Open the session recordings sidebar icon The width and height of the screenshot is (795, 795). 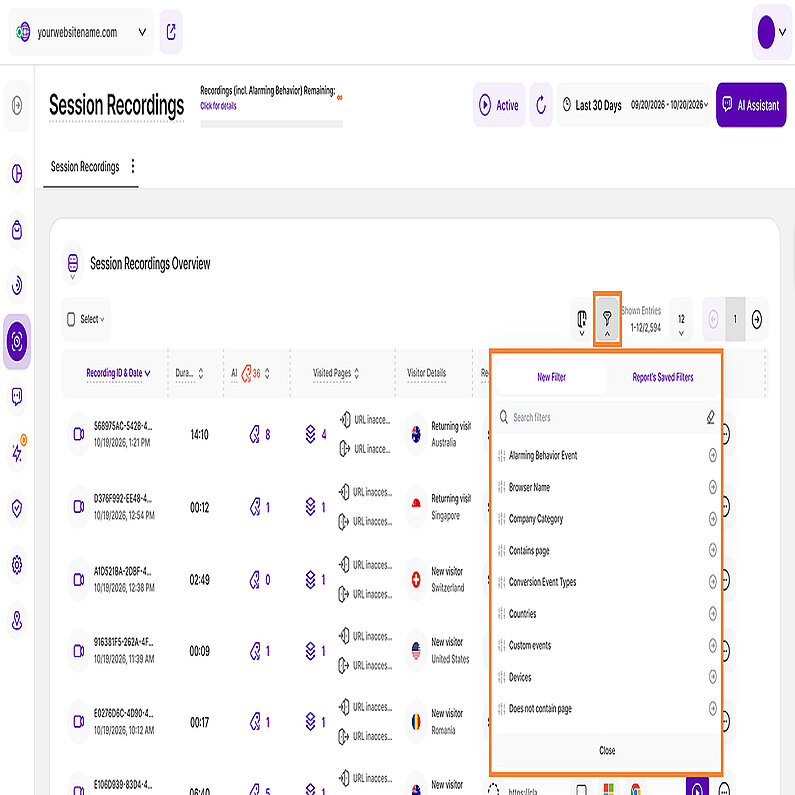click(x=17, y=341)
